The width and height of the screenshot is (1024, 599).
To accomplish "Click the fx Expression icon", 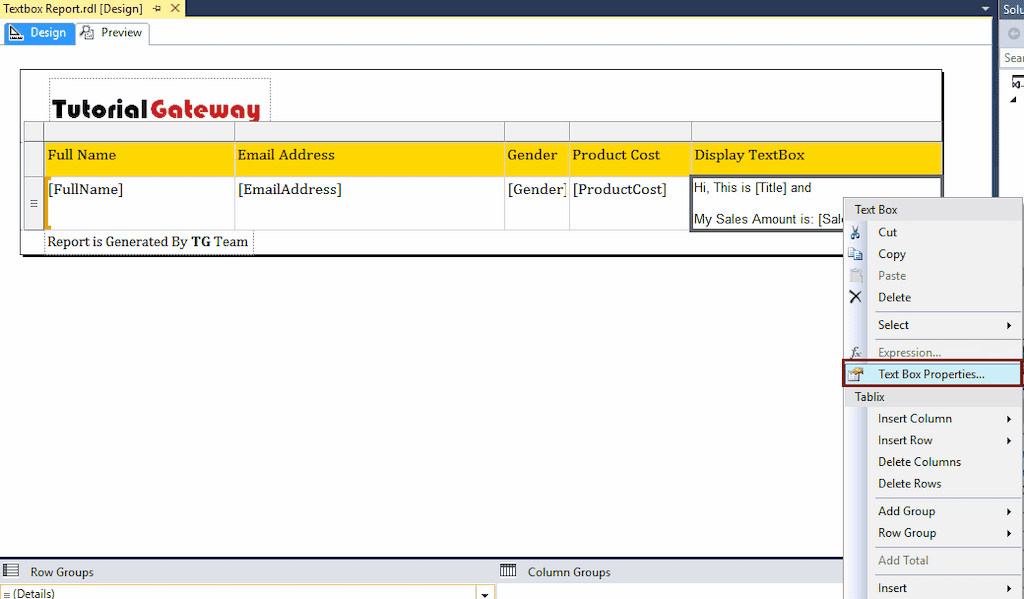I will (856, 351).
